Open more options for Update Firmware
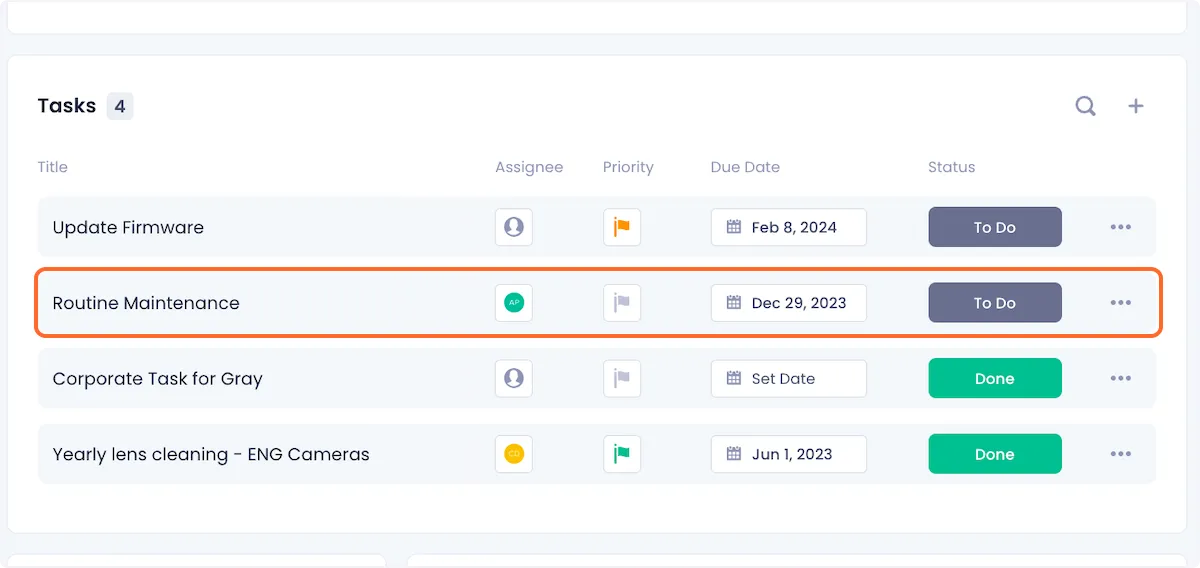The width and height of the screenshot is (1200, 568). [1121, 227]
